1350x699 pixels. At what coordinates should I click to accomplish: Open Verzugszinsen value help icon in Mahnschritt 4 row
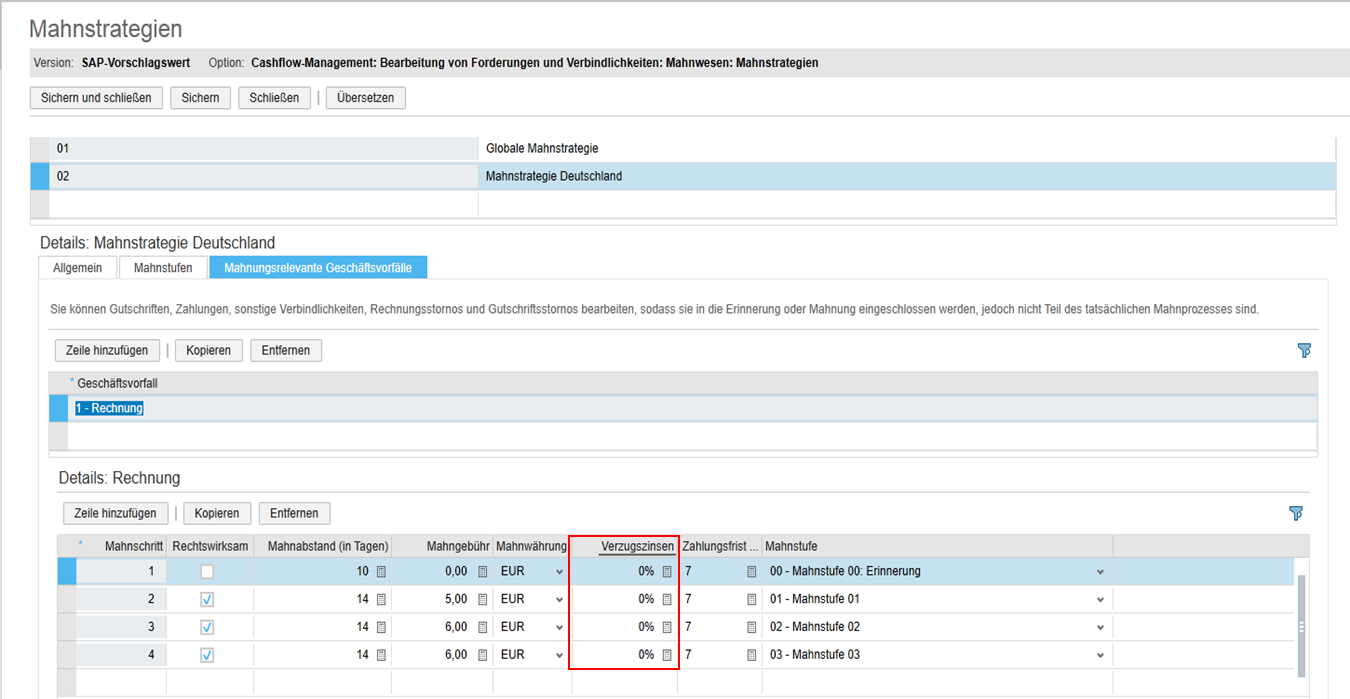667,655
